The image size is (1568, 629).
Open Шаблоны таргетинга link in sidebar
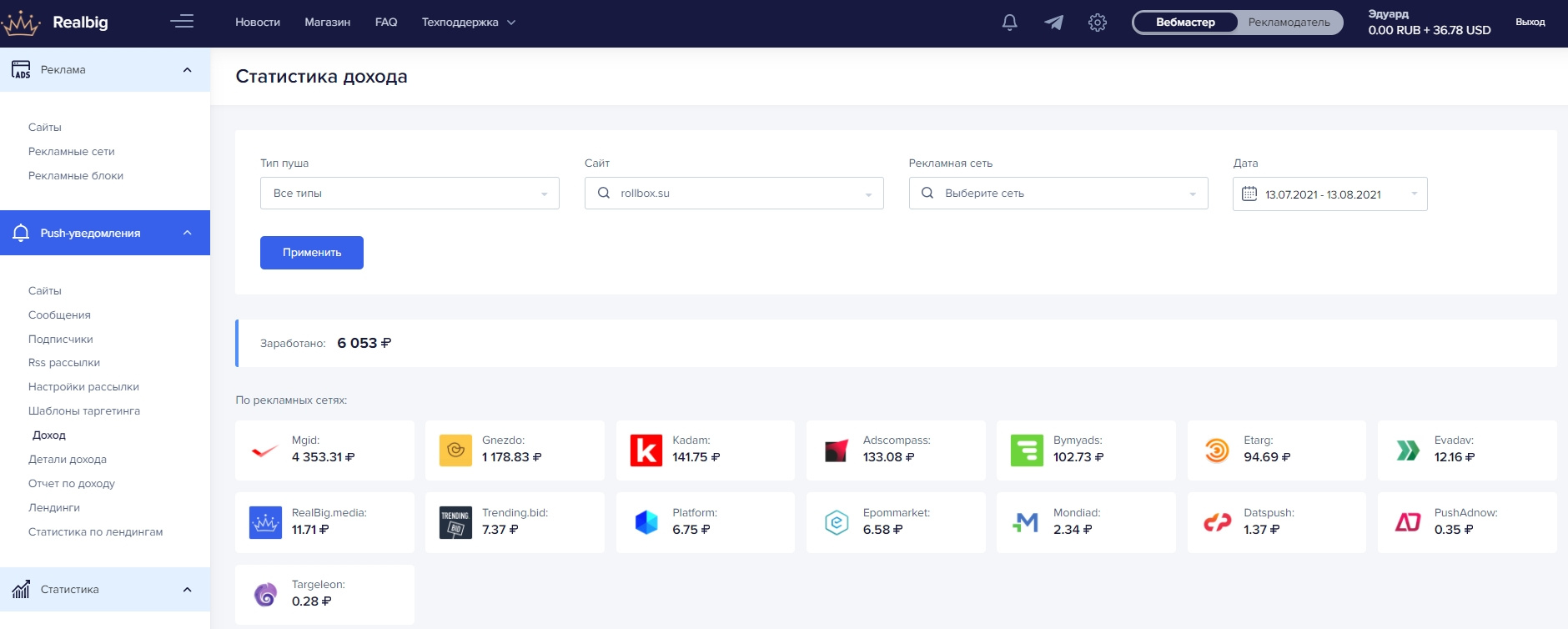pyautogui.click(x=84, y=410)
